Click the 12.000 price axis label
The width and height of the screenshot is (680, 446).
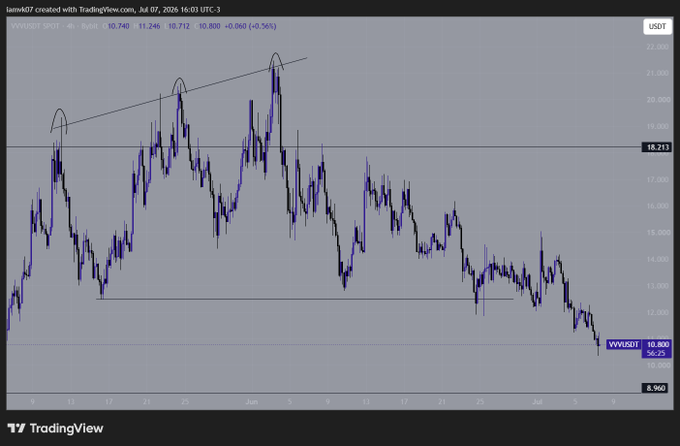click(657, 313)
